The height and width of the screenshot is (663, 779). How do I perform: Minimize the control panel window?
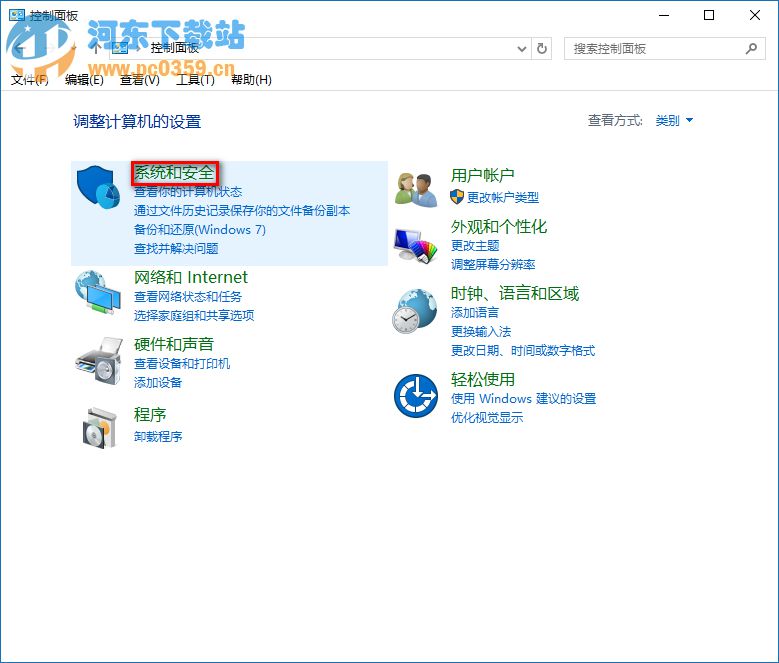[664, 15]
